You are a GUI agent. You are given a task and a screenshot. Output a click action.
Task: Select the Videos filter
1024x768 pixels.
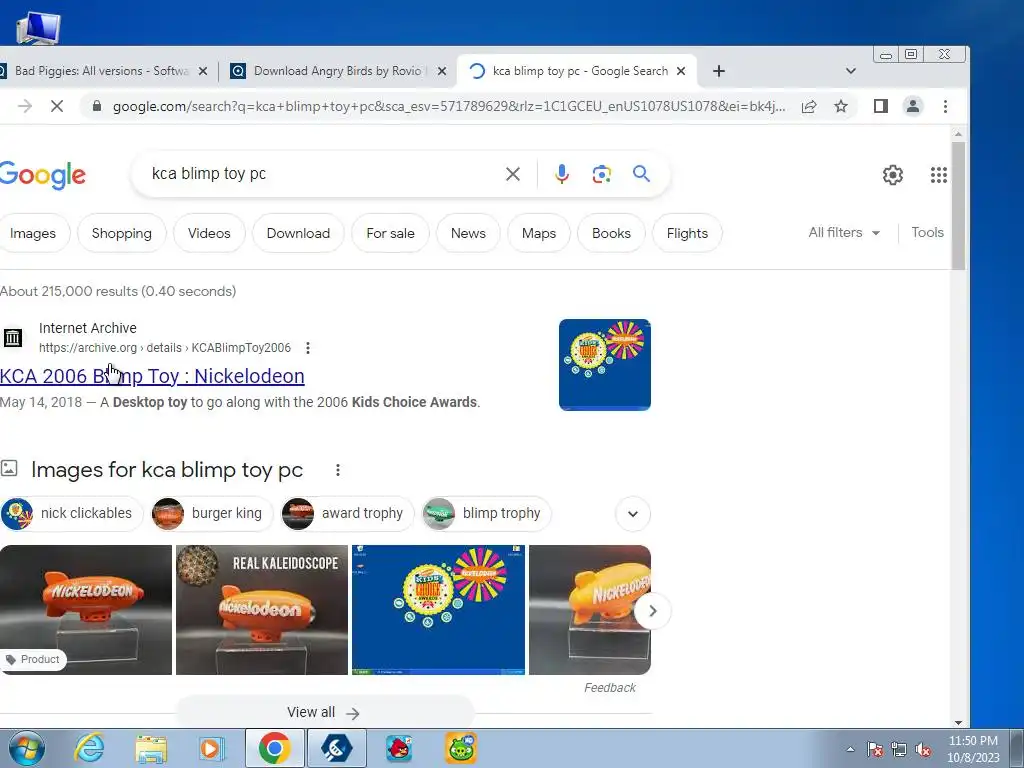209,233
